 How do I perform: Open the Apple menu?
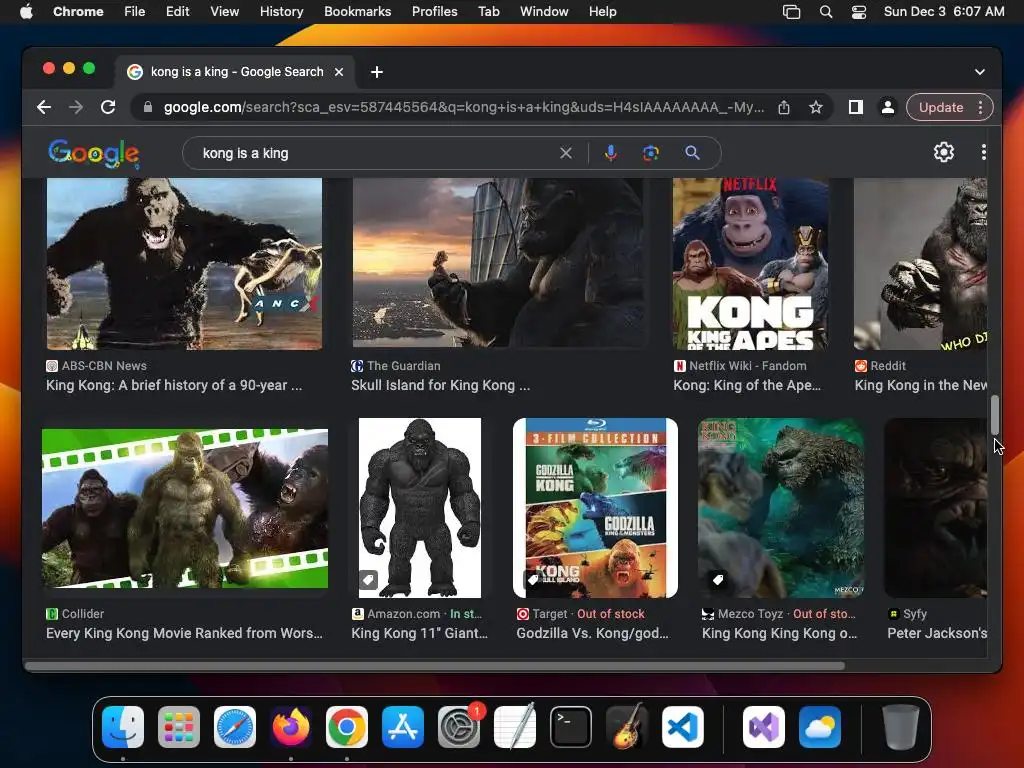click(26, 12)
